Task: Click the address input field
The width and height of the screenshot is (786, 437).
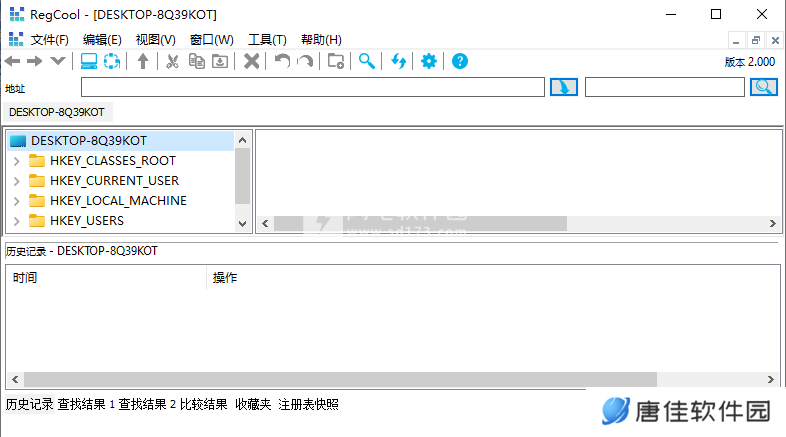Action: click(313, 87)
